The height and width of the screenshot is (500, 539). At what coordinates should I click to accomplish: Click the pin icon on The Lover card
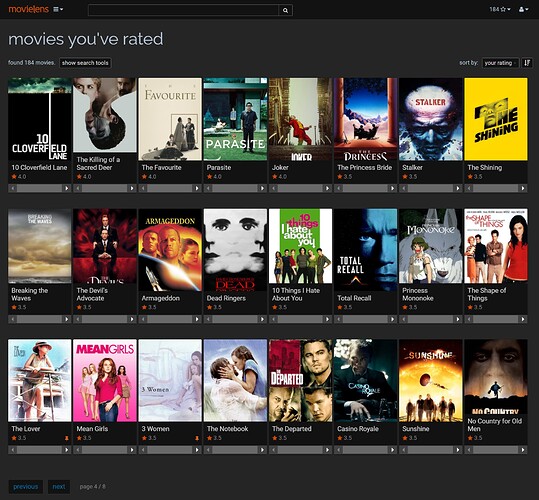(x=67, y=438)
